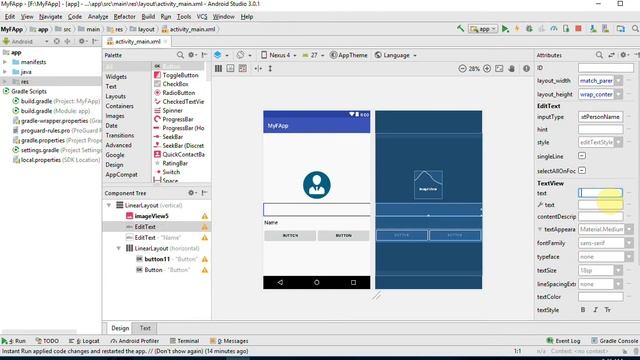640x360 pixels.
Task: Choose the Layouts palette category
Action: pos(116,96)
